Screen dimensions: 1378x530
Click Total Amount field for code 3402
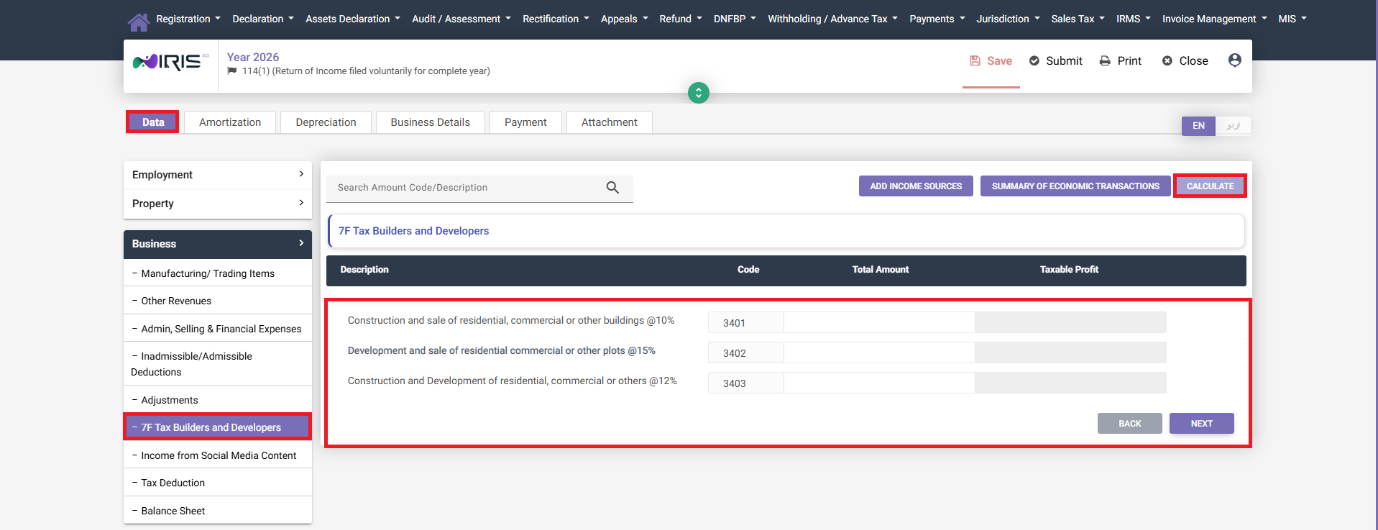(x=879, y=353)
